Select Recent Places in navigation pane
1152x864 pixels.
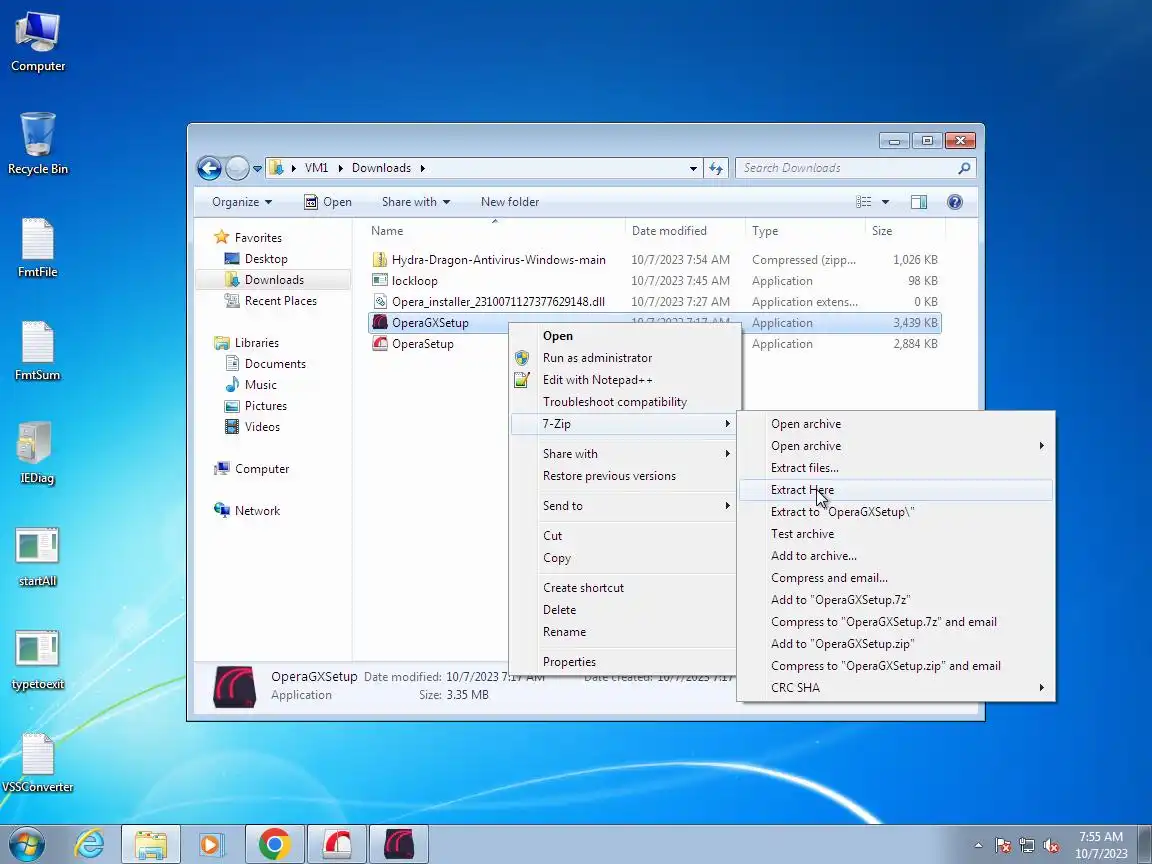271,300
